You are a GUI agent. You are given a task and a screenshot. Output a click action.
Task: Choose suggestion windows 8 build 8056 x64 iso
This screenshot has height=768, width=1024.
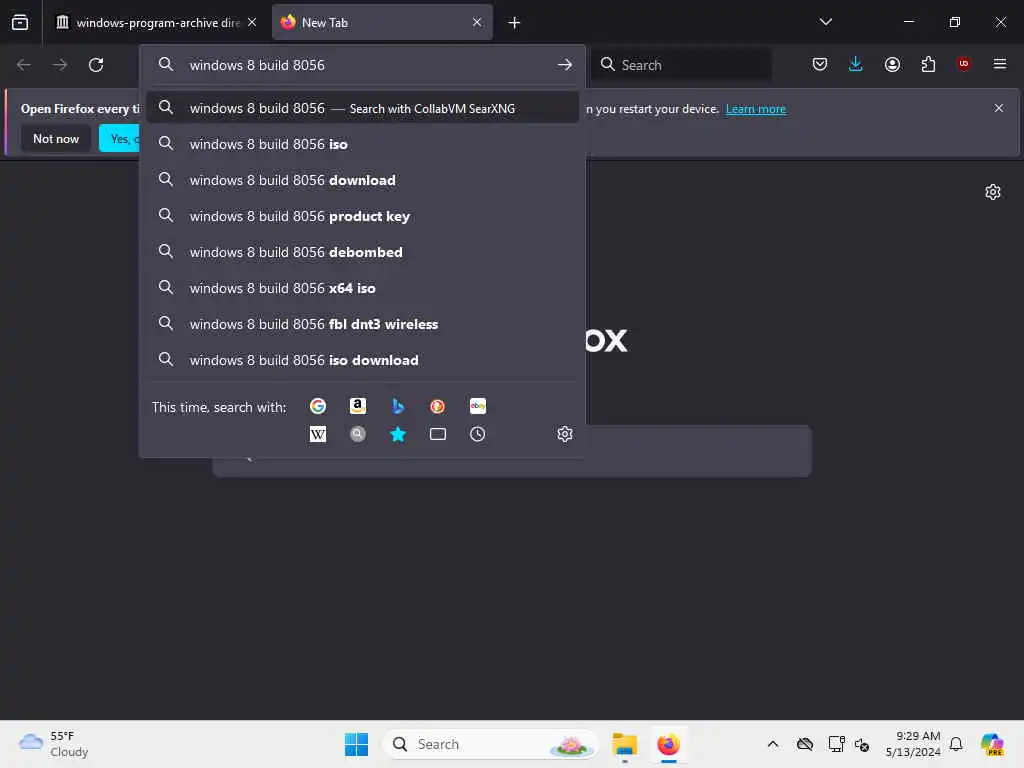pos(362,287)
